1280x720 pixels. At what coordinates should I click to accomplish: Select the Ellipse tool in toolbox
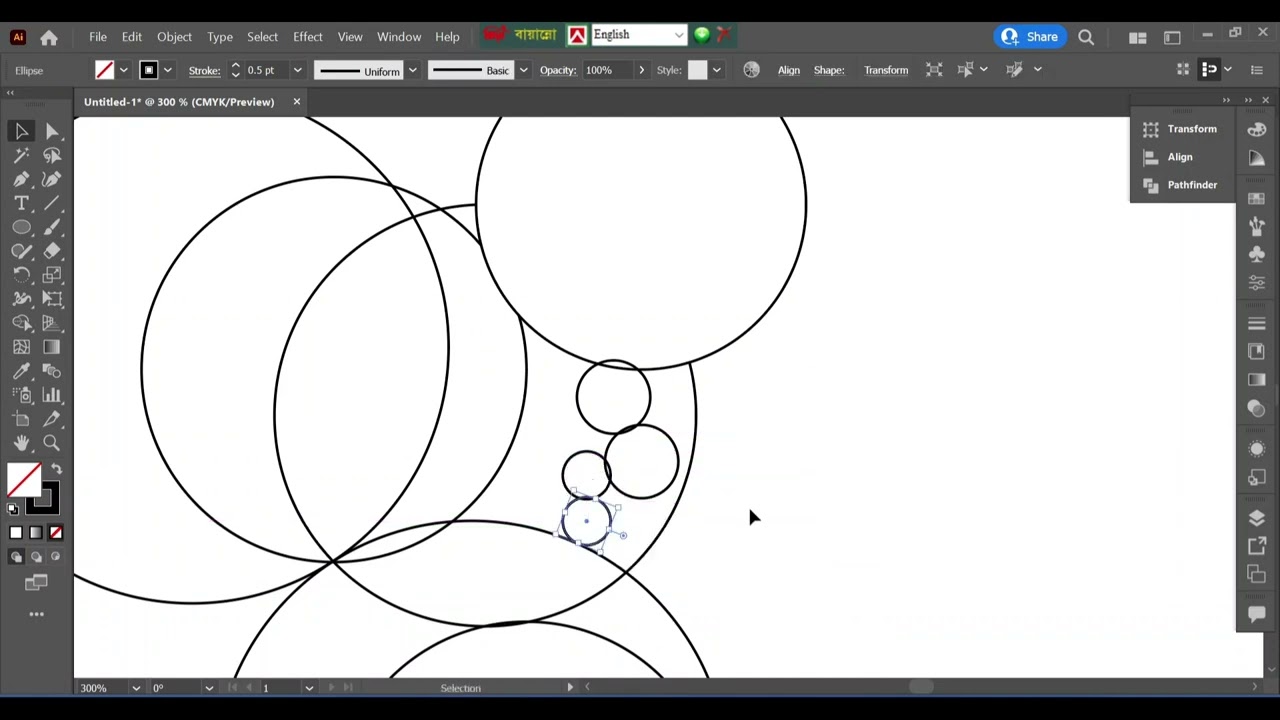click(21, 227)
